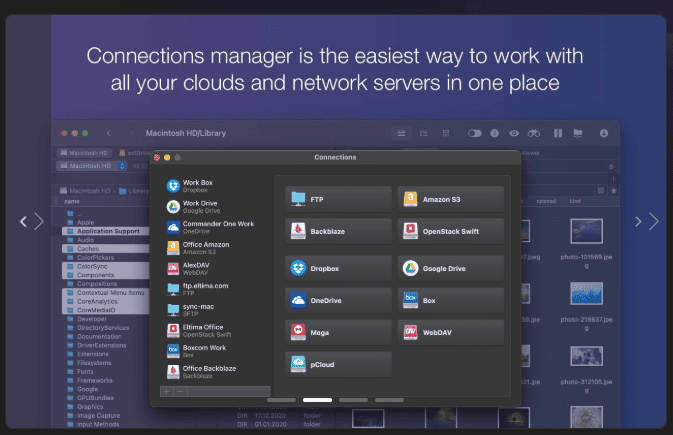Image resolution: width=673 pixels, height=435 pixels.
Task: Open sync-mac SFTP connection
Action: [212, 310]
